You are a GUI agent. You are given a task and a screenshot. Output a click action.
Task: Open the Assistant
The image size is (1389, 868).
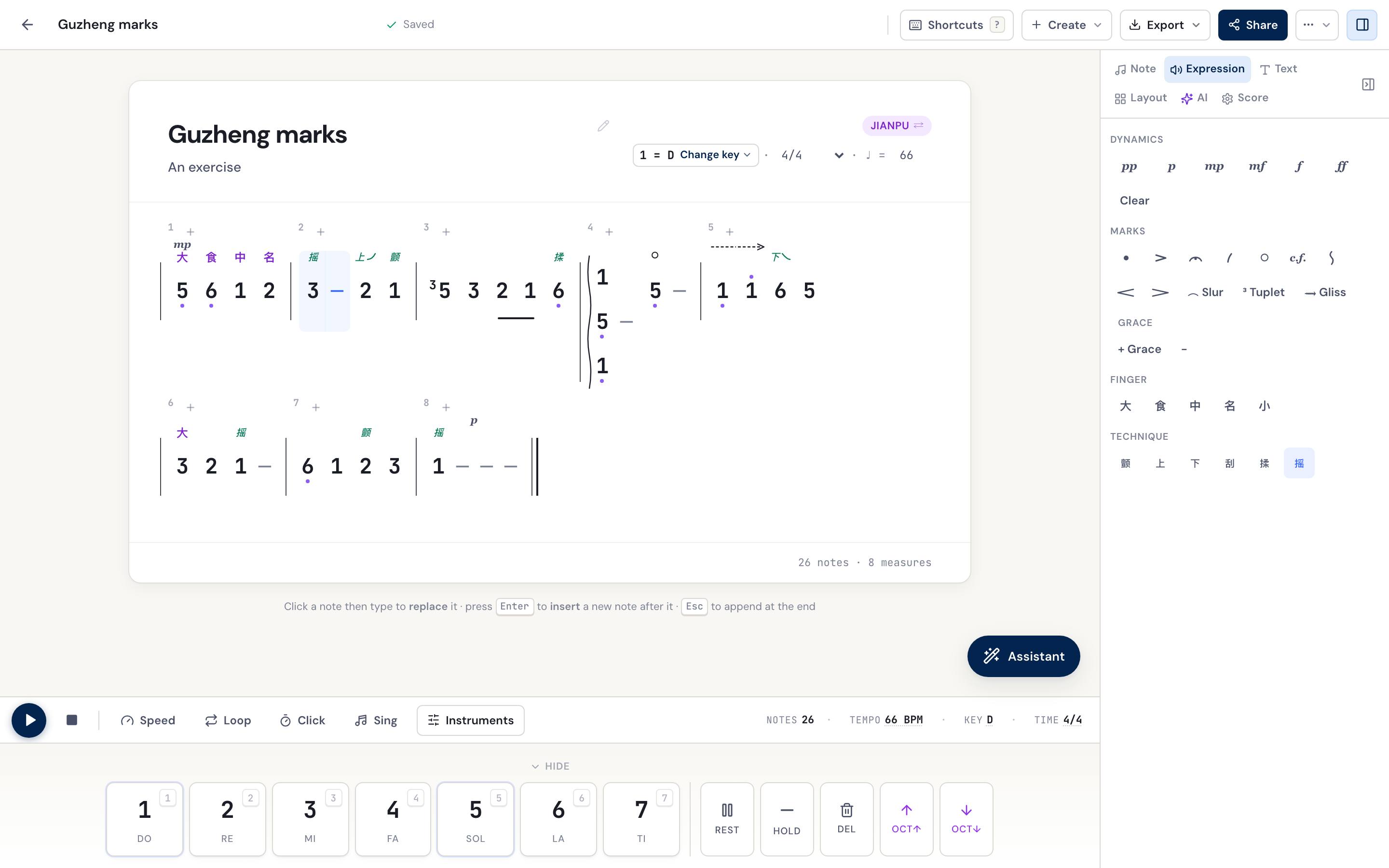1023,656
